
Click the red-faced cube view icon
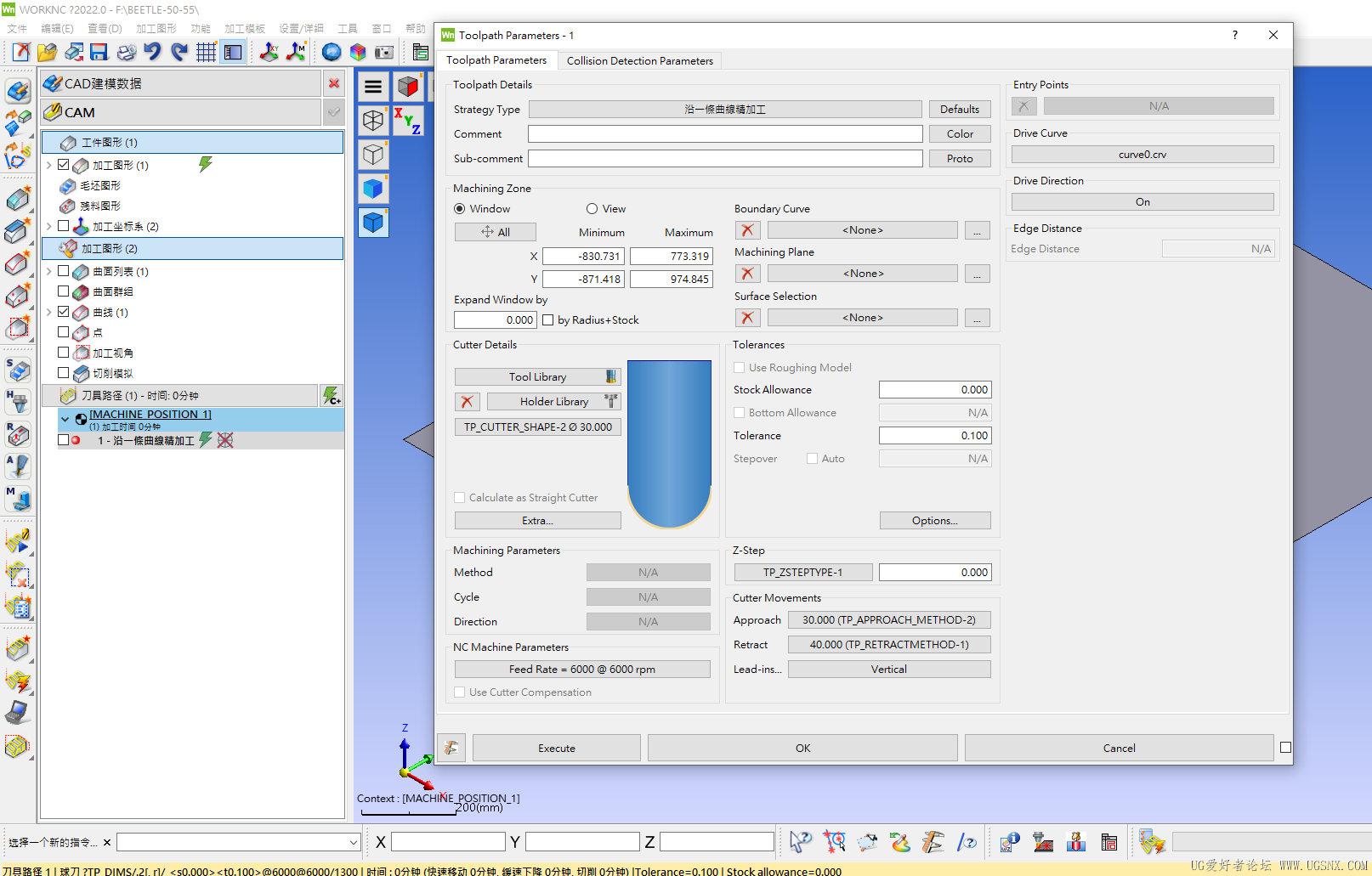[x=407, y=87]
